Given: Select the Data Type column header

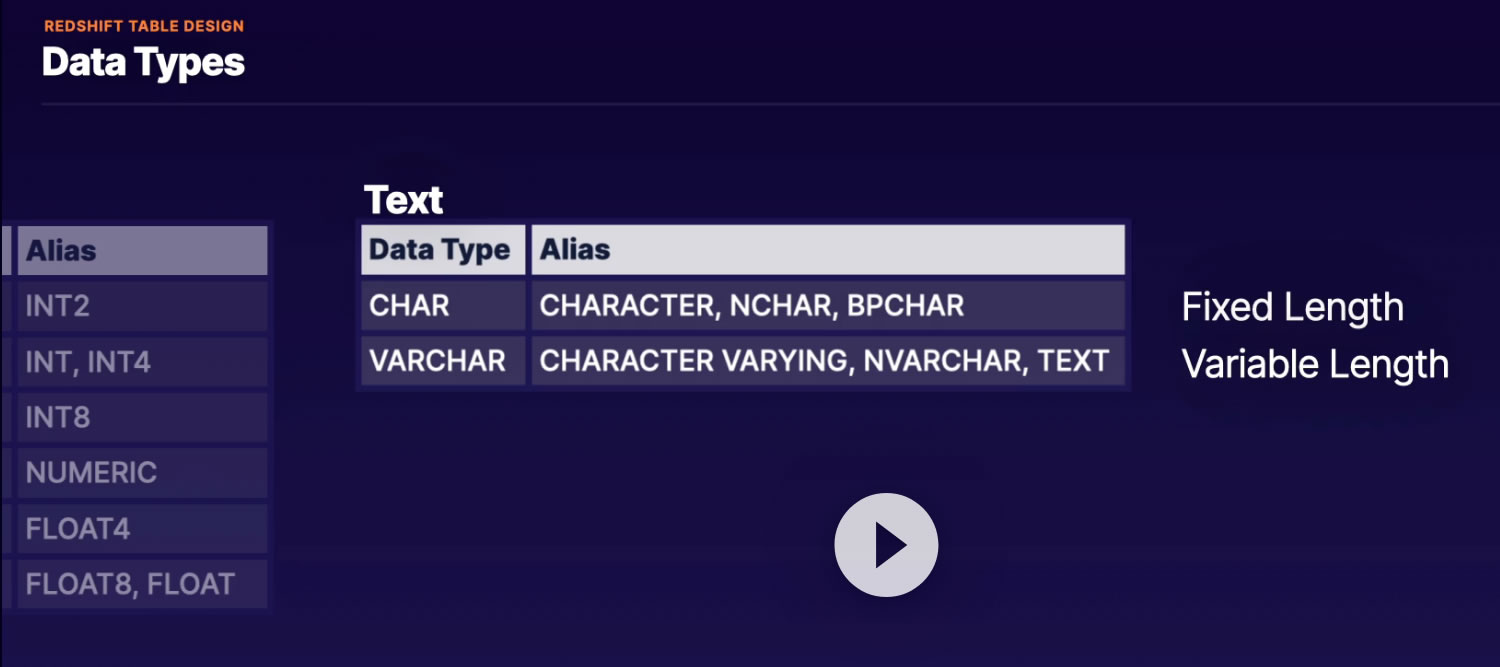Looking at the screenshot, I should click(441, 250).
